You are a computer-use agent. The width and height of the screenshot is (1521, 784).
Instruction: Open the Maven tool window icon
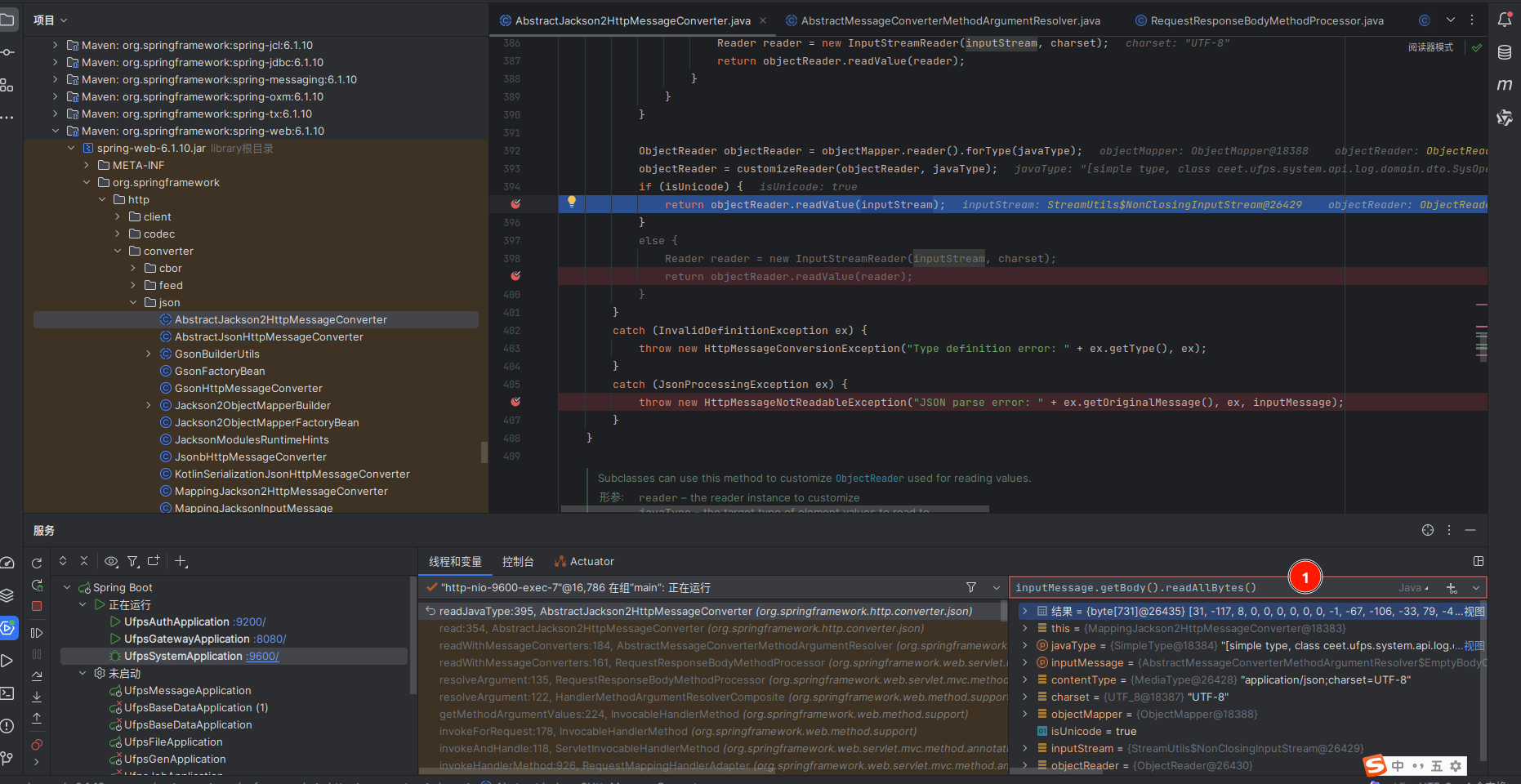pyautogui.click(x=1505, y=85)
